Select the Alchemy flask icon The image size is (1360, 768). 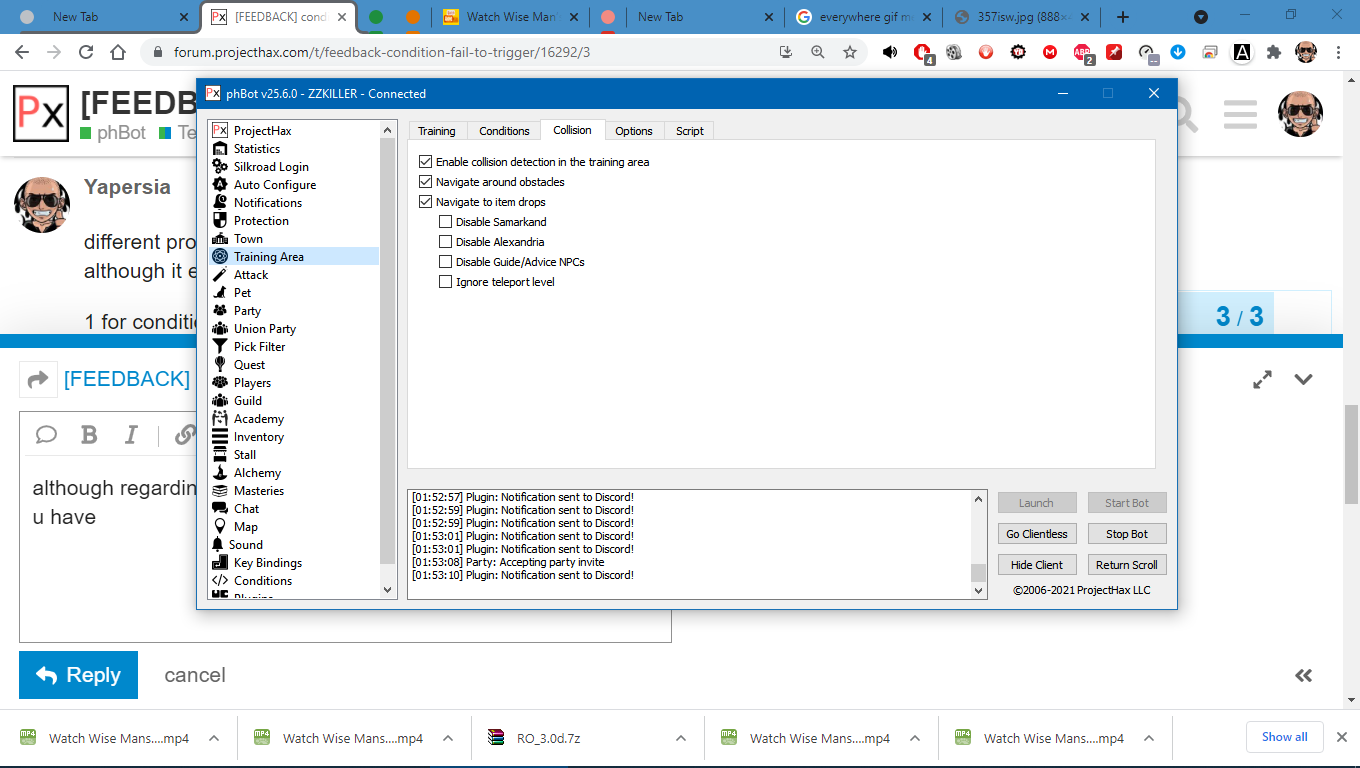pos(220,473)
